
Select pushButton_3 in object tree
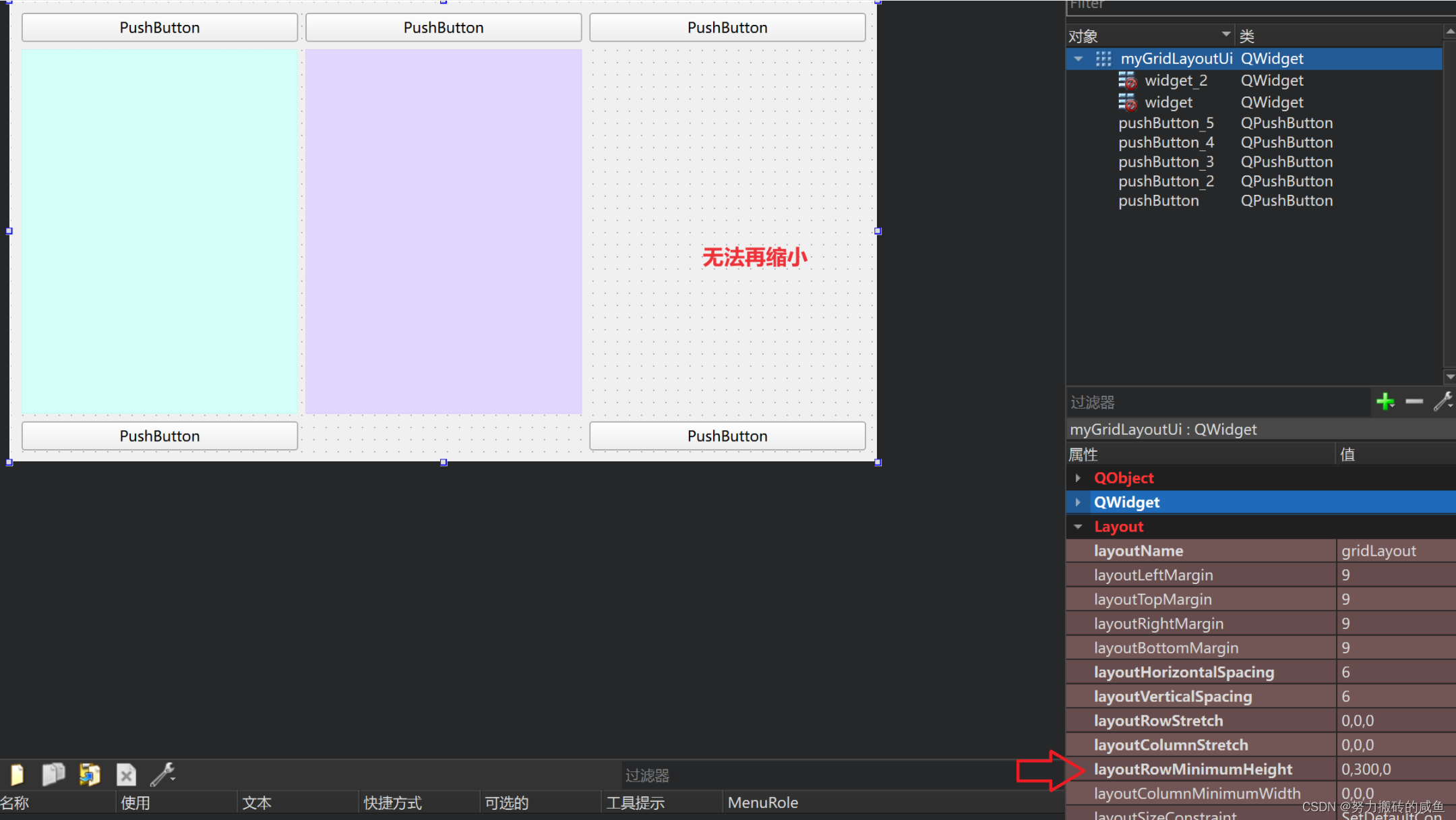(x=1165, y=162)
